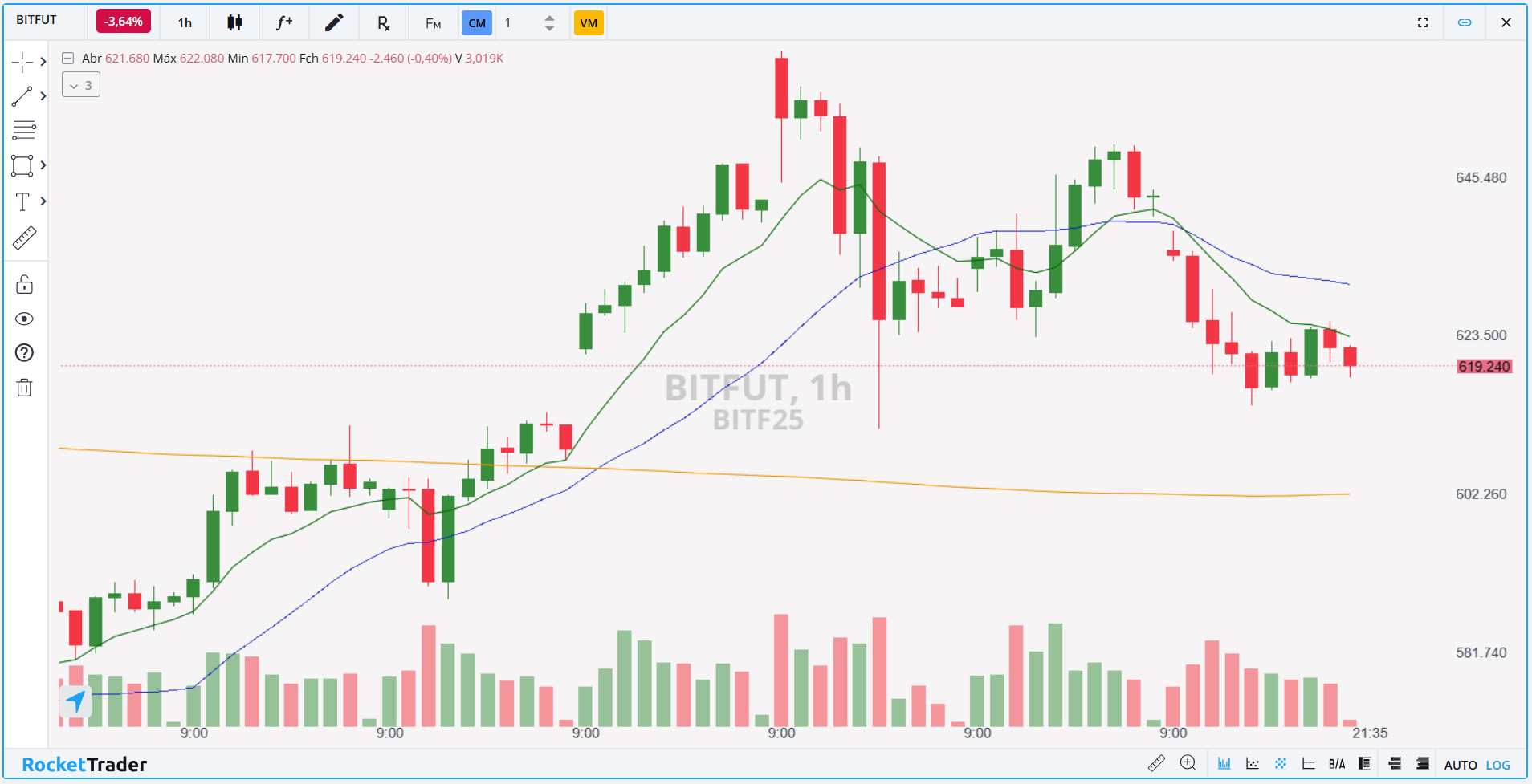Viewport: 1532px width, 784px height.
Task: Expand the collapsed indicators list showing 3
Action: [81, 85]
